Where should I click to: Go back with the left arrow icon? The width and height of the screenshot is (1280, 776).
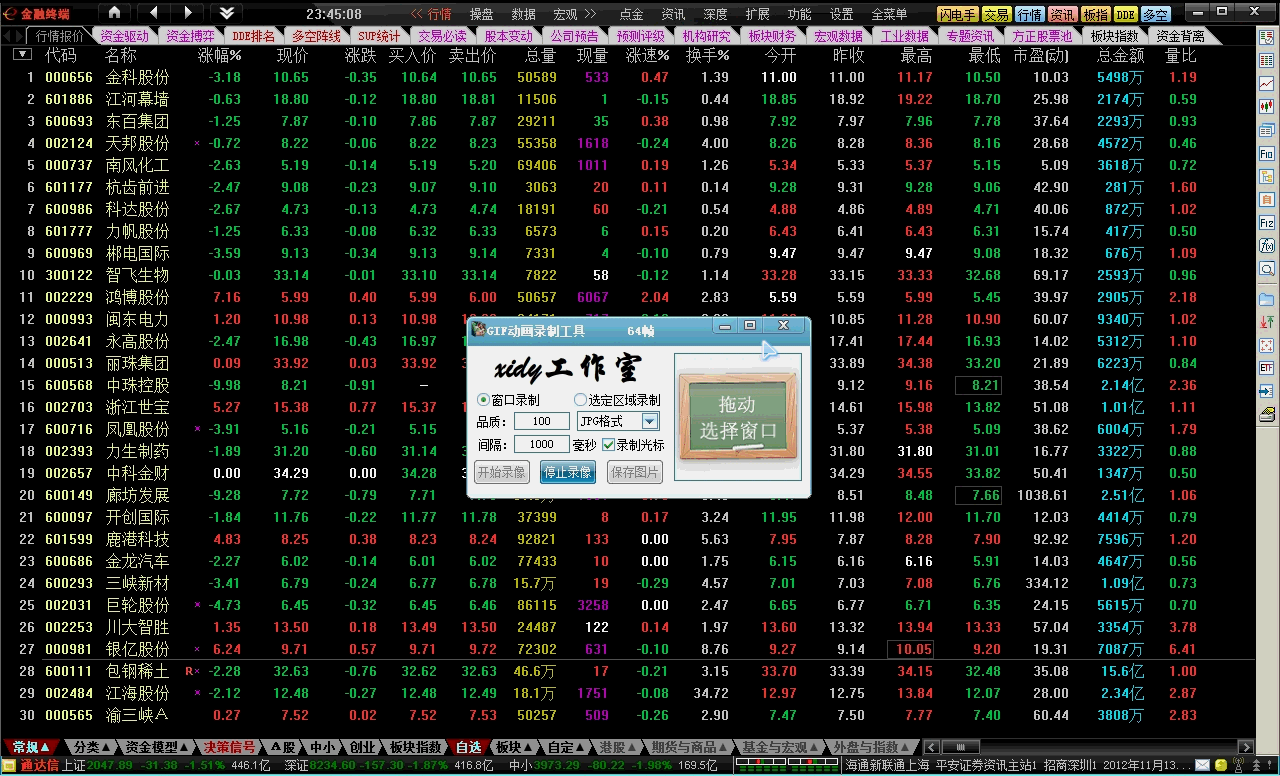(153, 13)
